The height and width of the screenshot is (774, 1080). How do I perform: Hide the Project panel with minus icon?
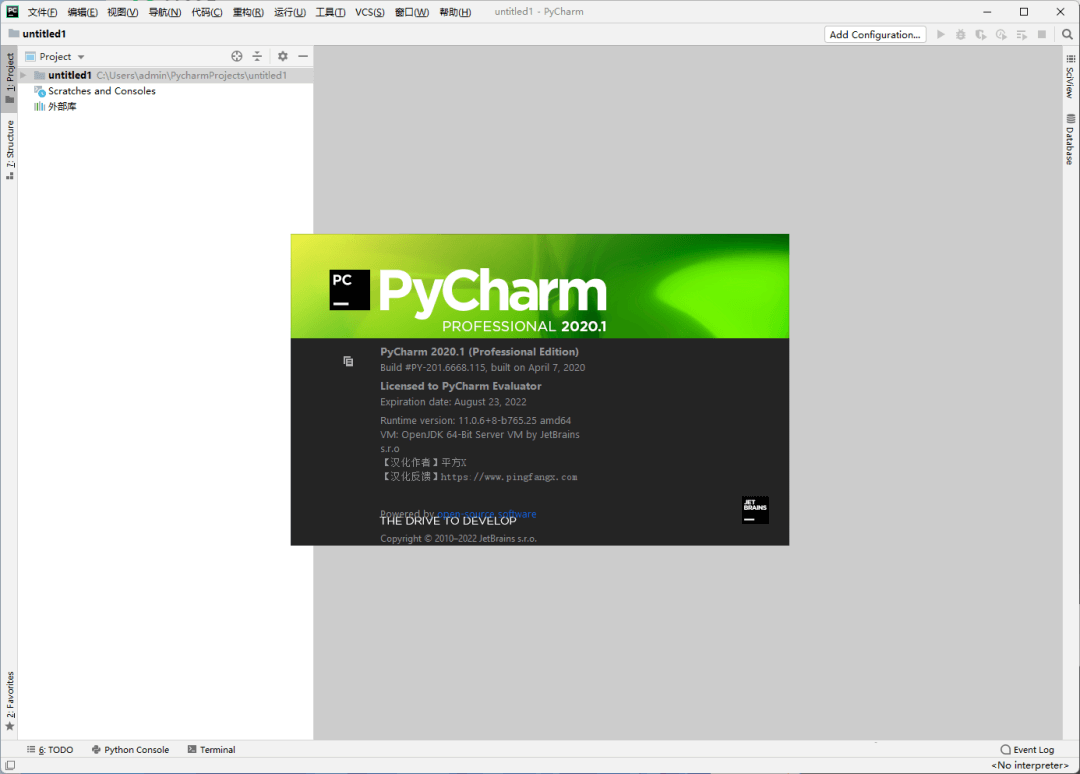point(303,57)
